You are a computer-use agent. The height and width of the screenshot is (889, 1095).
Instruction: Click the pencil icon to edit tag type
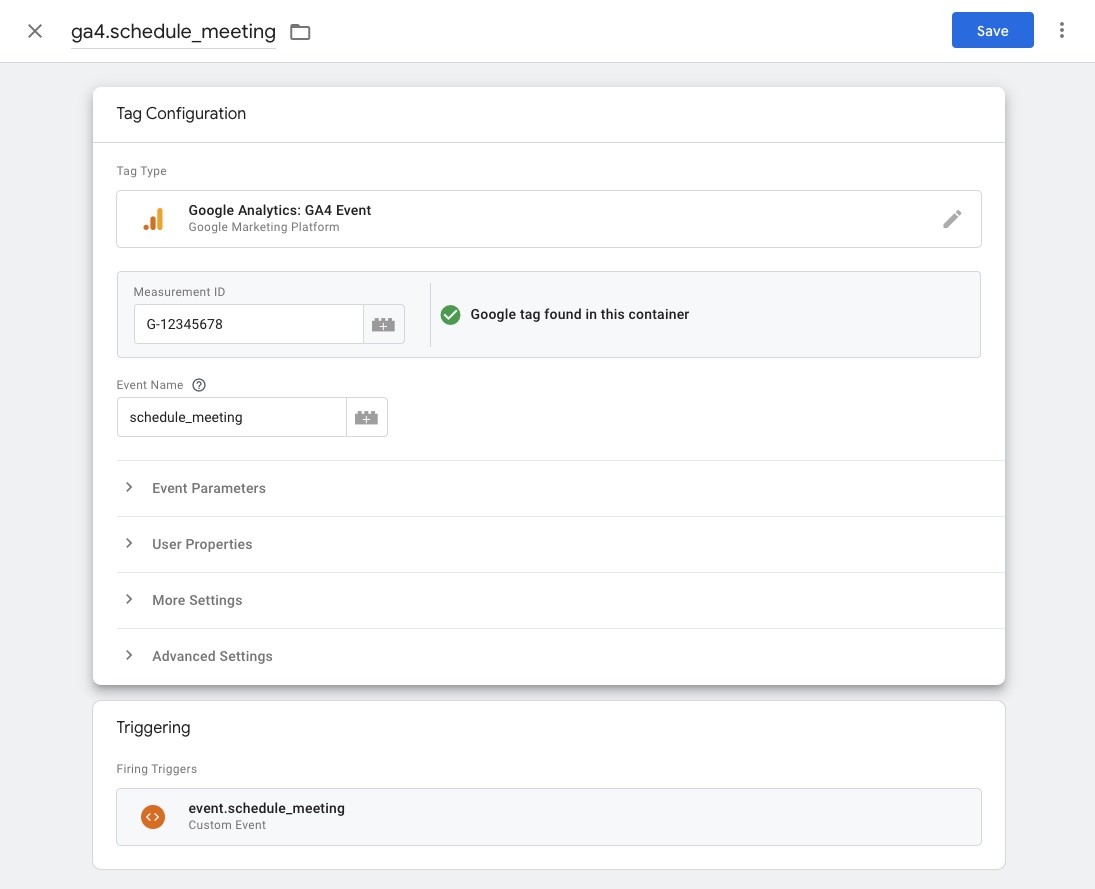(x=952, y=219)
